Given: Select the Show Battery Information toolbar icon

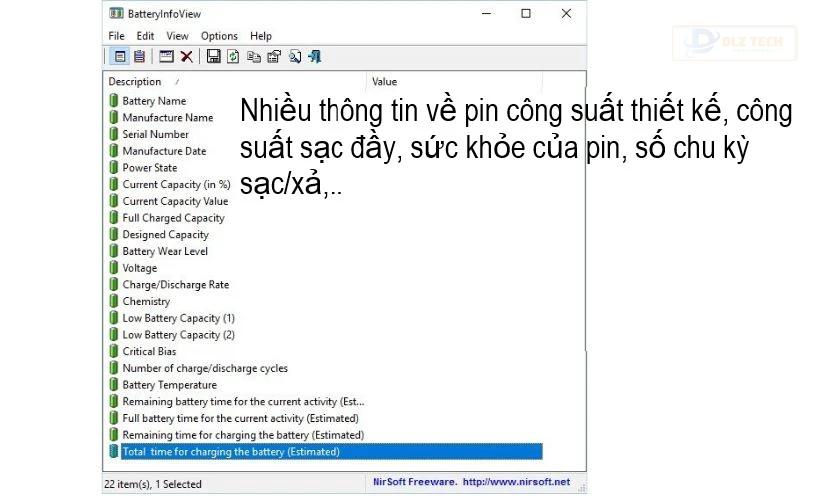Looking at the screenshot, I should click(120, 56).
